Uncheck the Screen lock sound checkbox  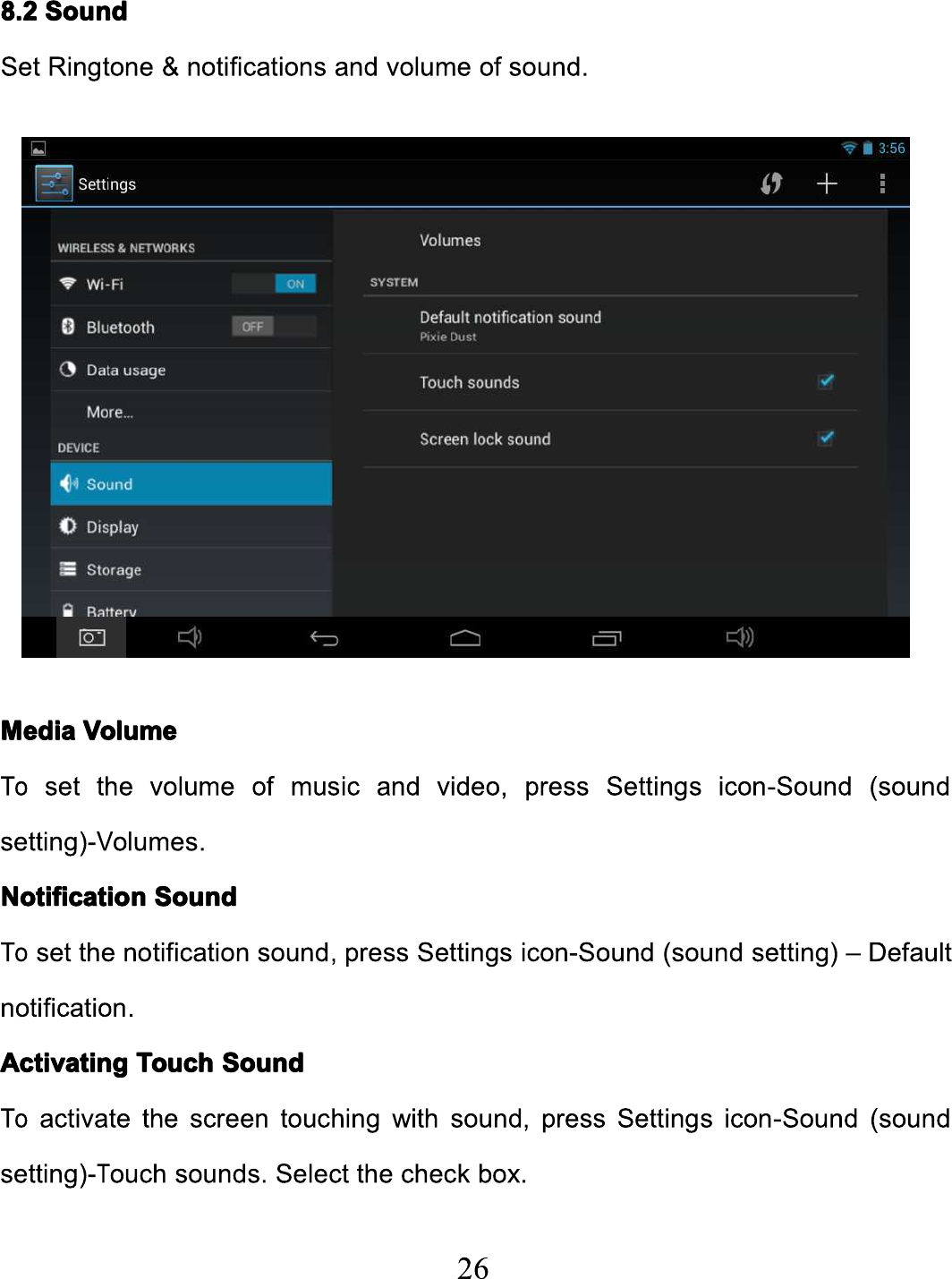[826, 438]
